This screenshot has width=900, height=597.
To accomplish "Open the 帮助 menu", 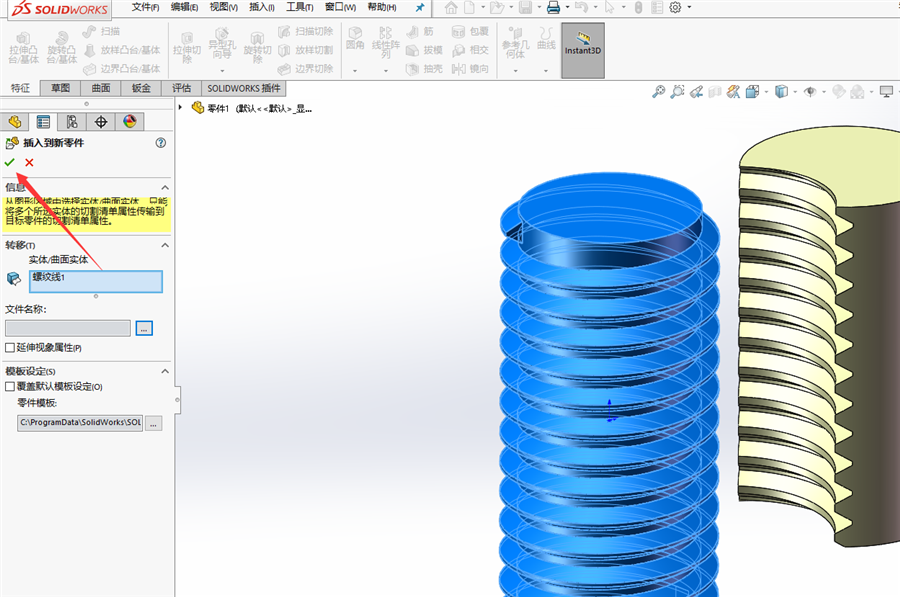I will coord(382,7).
